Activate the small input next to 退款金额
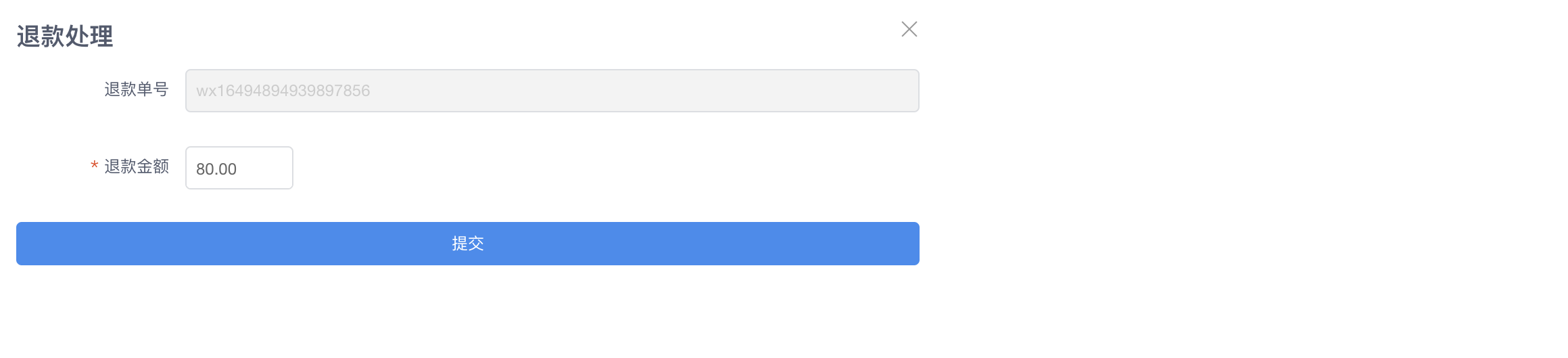Image resolution: width=1568 pixels, height=358 pixels. pos(239,168)
